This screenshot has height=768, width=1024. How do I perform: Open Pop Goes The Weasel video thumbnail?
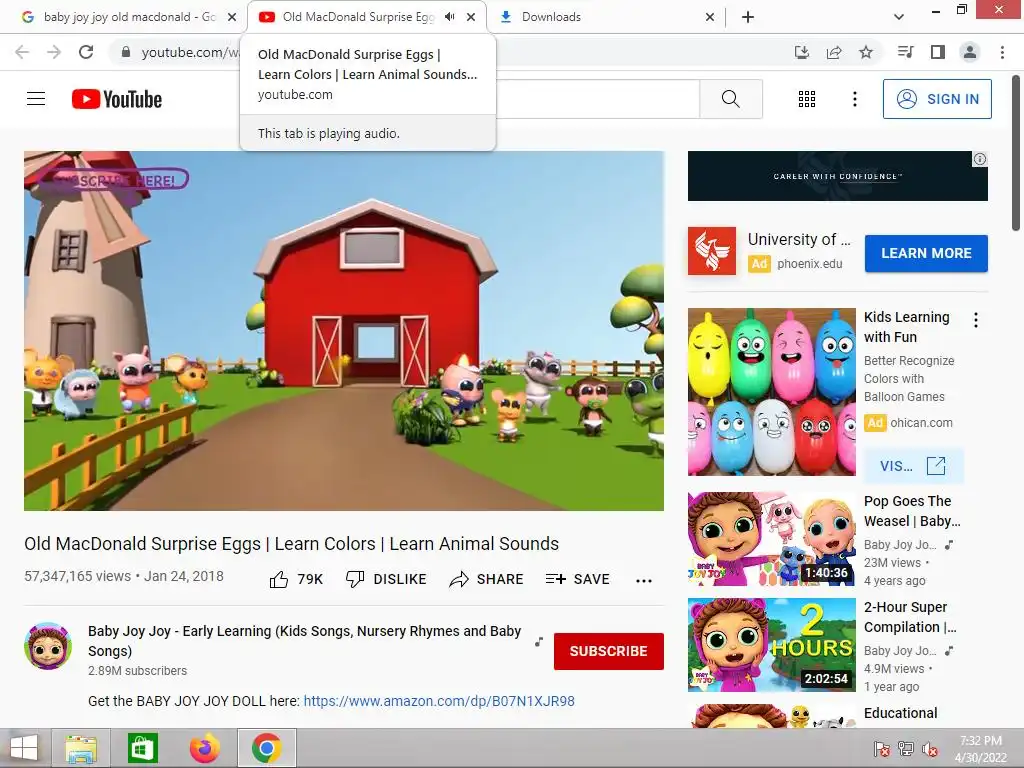(x=771, y=539)
